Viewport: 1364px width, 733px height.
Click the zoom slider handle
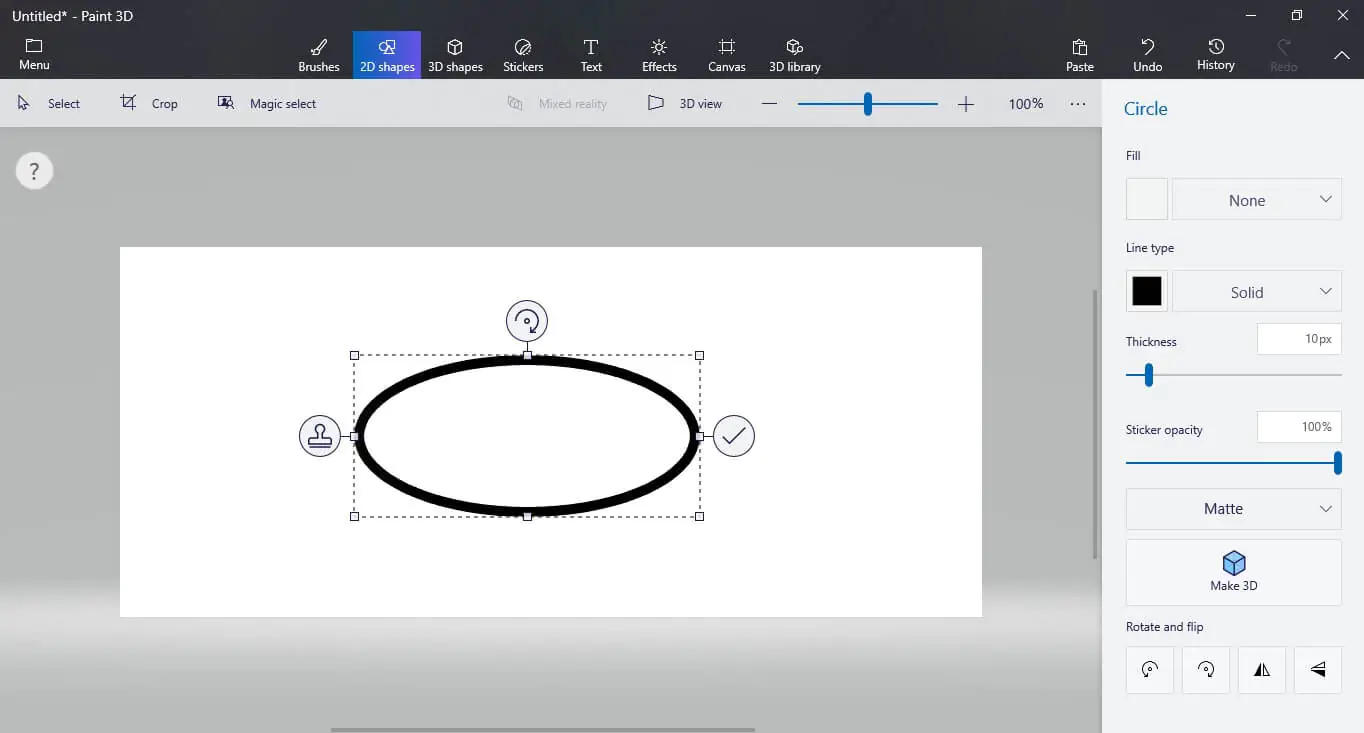868,103
